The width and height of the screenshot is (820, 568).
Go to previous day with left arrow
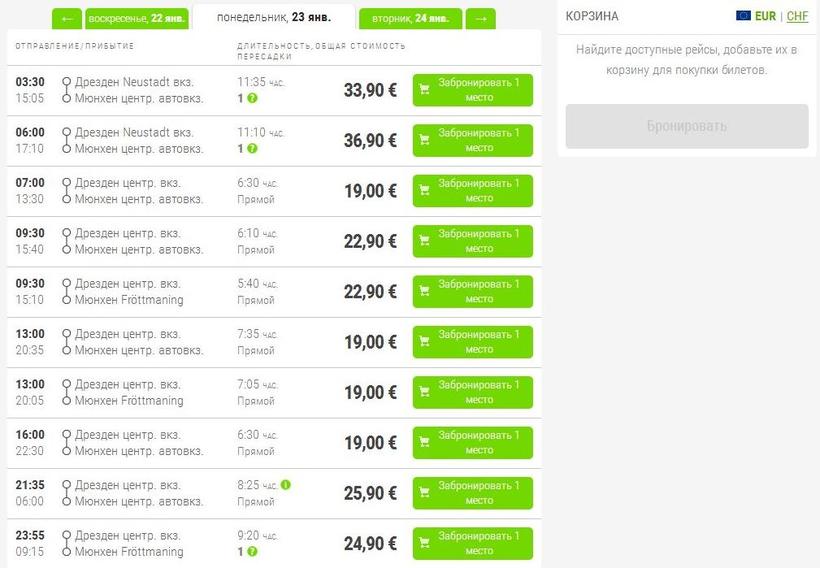67,18
